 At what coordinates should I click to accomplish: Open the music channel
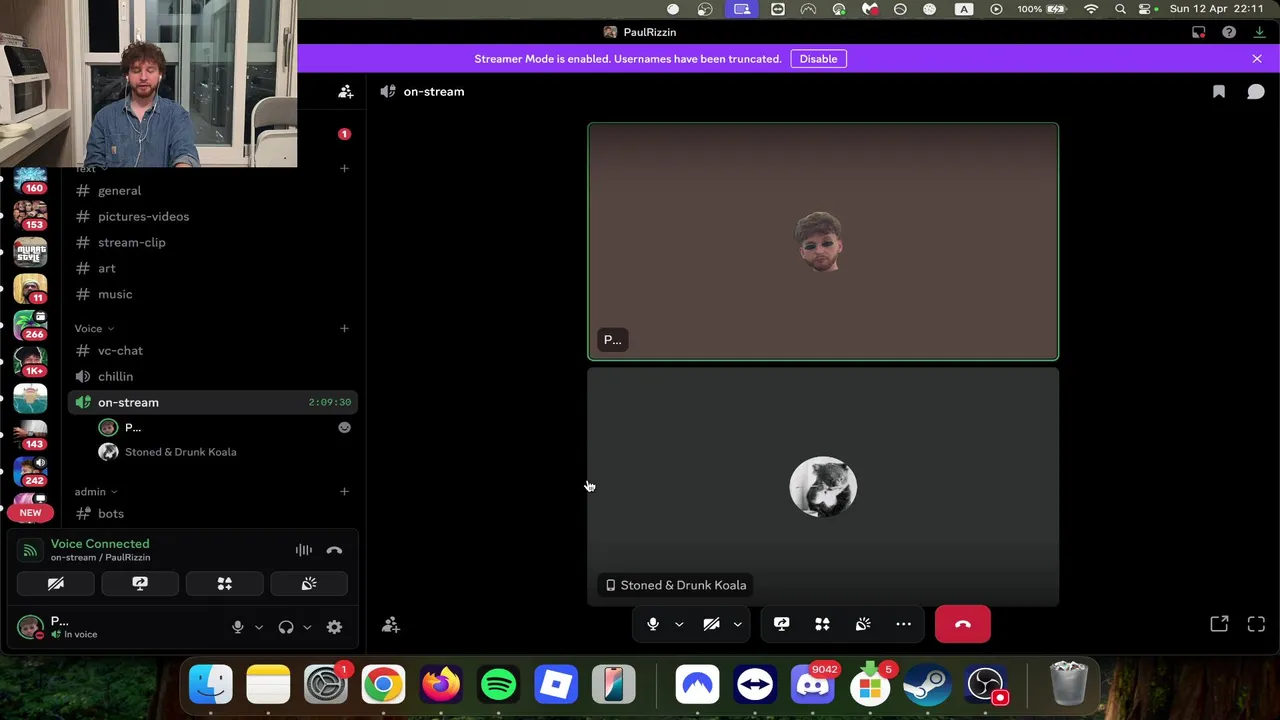(211, 294)
